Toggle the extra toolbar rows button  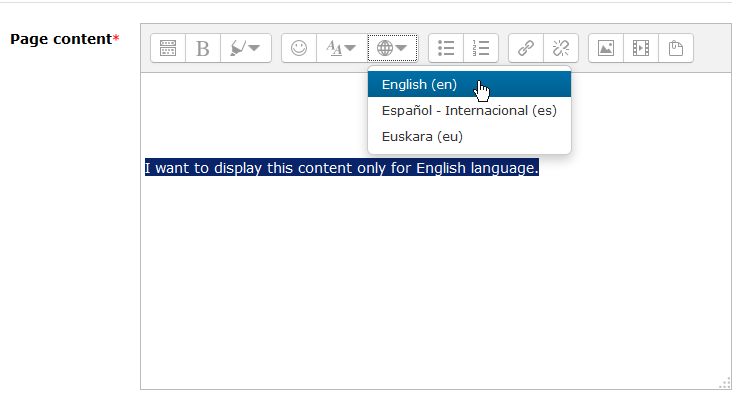[168, 48]
